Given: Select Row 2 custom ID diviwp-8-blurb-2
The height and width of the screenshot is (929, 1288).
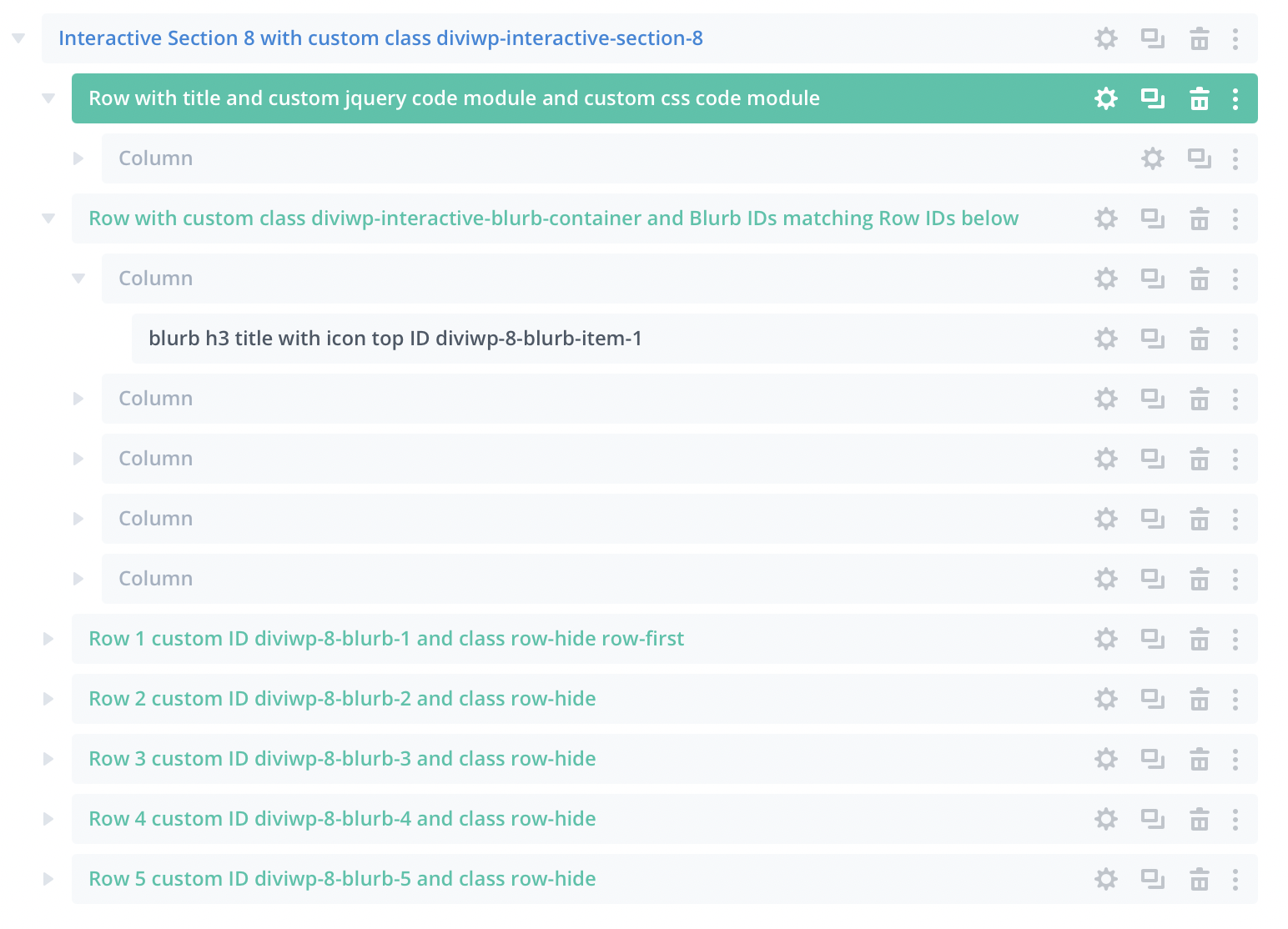Looking at the screenshot, I should (x=342, y=699).
